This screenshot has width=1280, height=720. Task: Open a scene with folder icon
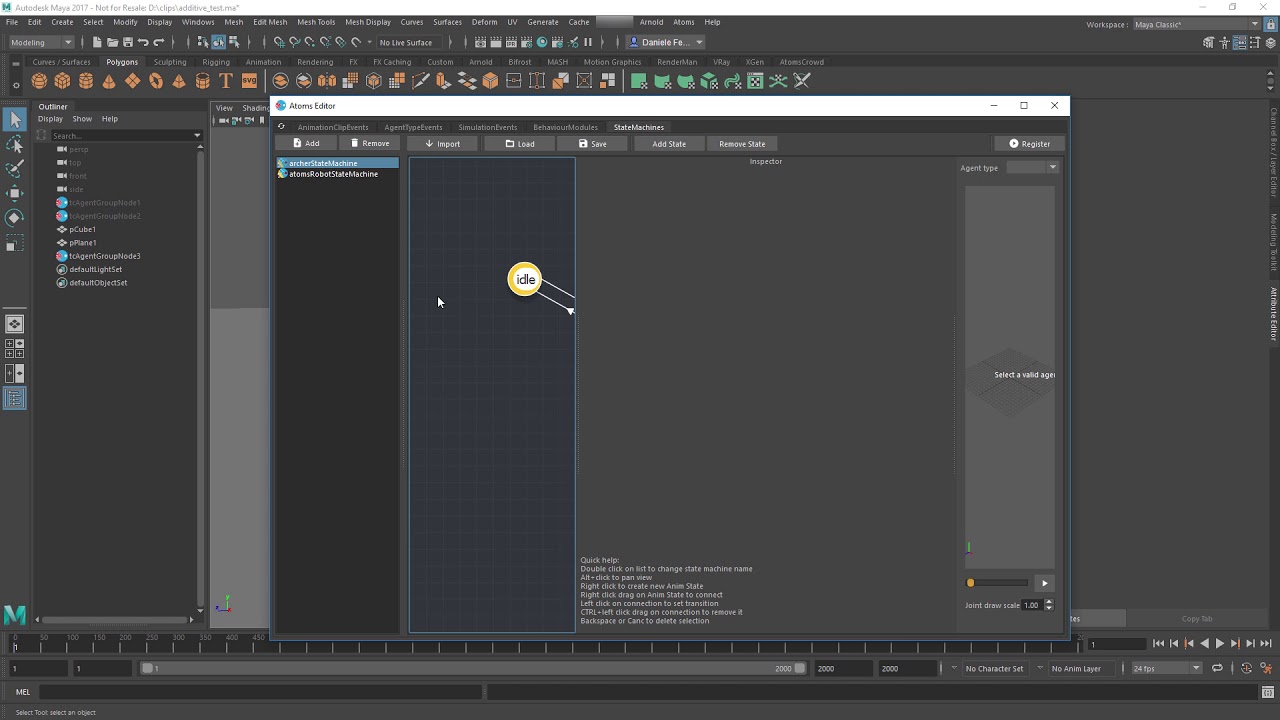click(x=112, y=42)
